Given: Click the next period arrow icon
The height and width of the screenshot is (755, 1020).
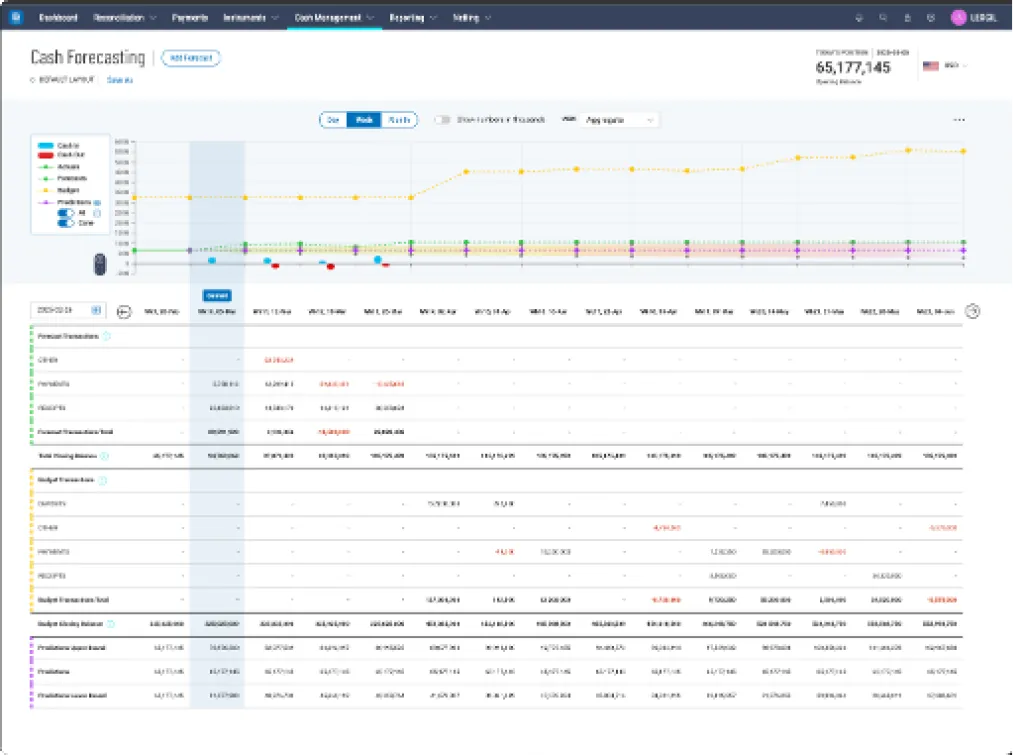Looking at the screenshot, I should (x=972, y=311).
